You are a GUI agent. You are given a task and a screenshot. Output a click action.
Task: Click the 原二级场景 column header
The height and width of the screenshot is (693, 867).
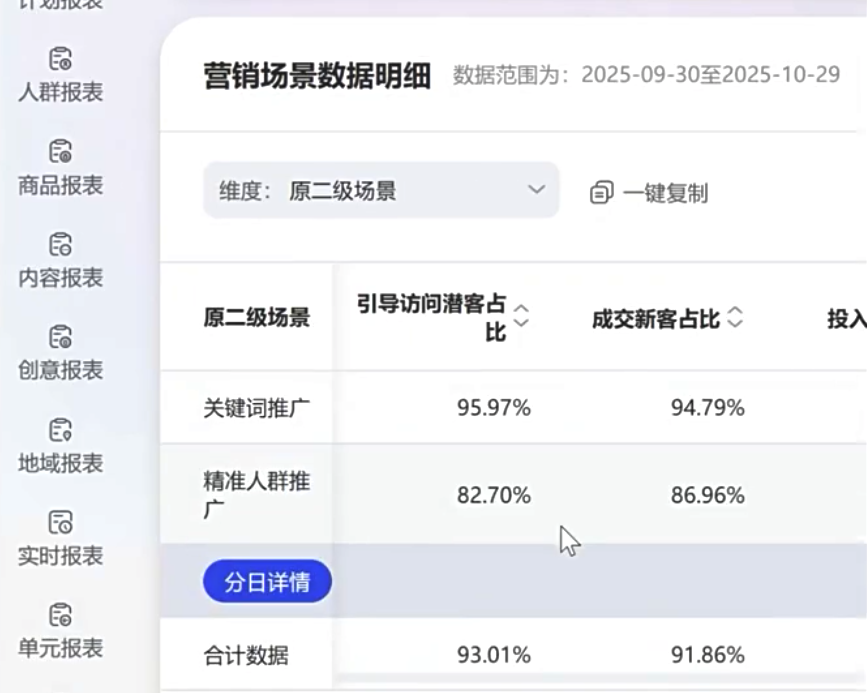(256, 318)
